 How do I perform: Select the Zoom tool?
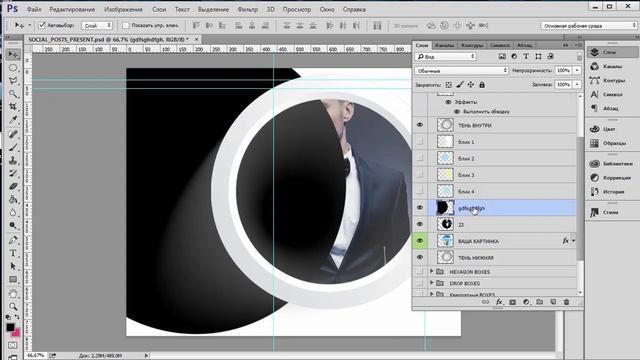(x=13, y=306)
